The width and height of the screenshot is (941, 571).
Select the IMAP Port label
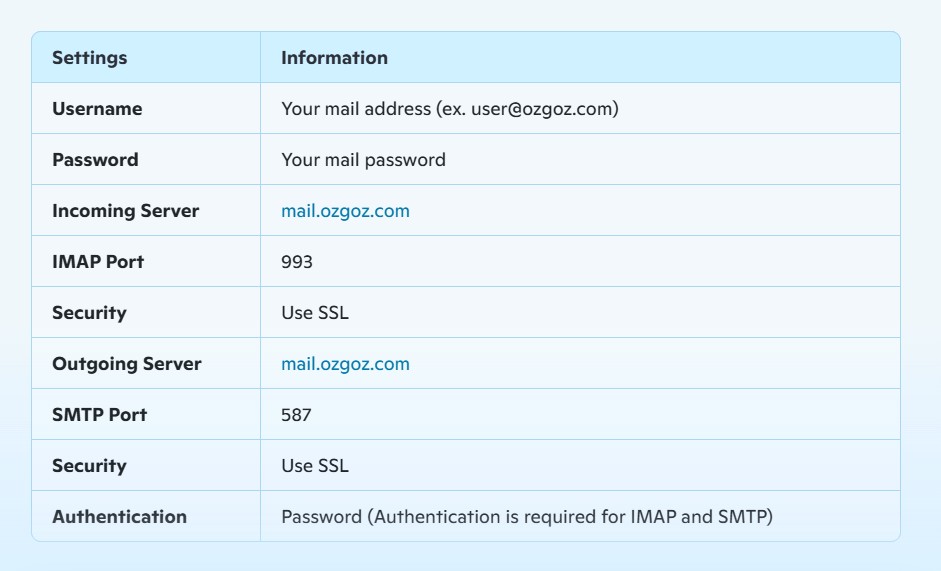coord(98,262)
